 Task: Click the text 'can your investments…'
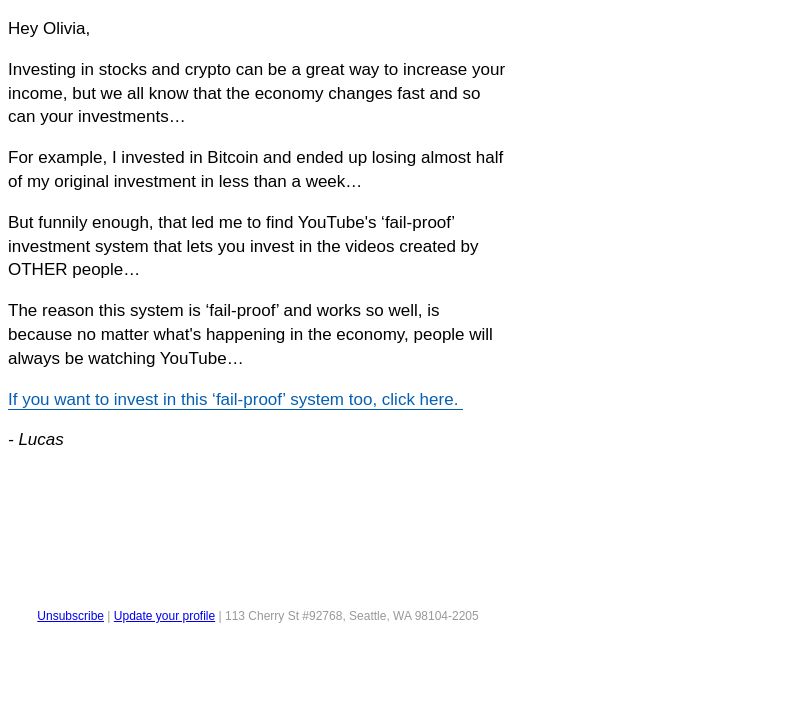pos(96,116)
